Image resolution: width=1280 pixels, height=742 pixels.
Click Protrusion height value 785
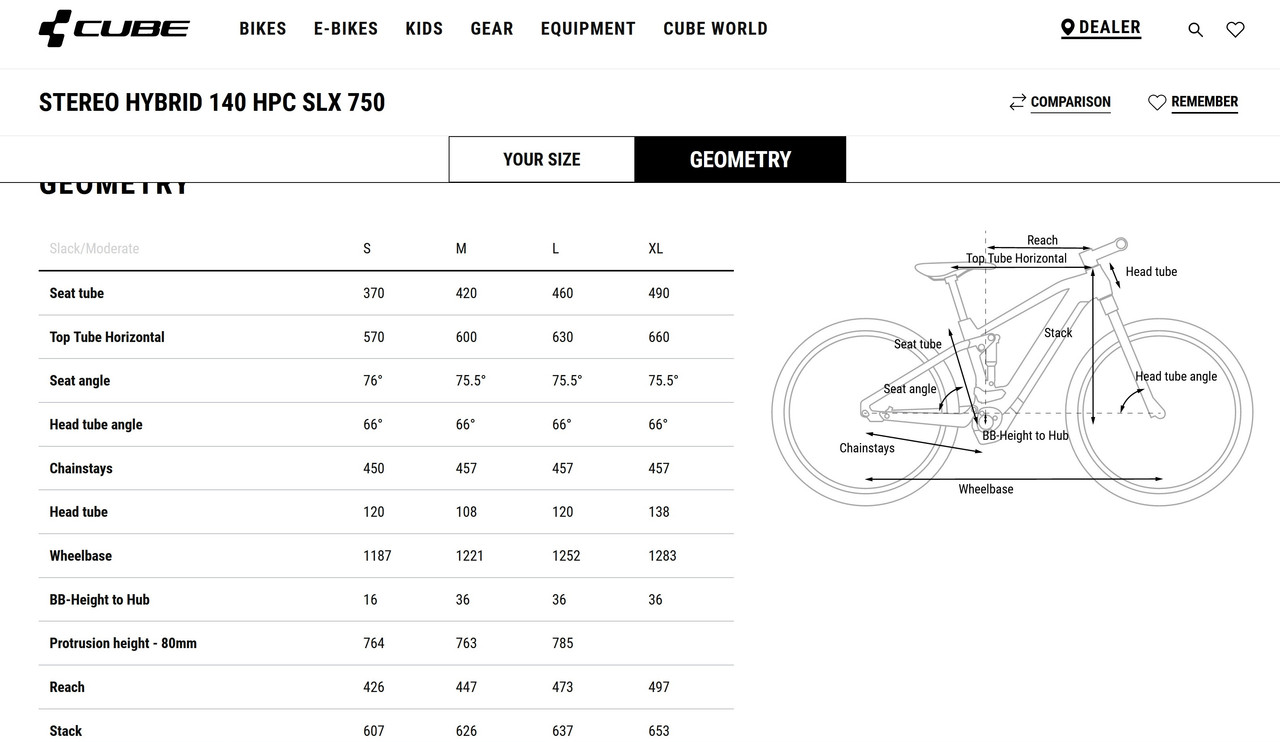pyautogui.click(x=563, y=643)
